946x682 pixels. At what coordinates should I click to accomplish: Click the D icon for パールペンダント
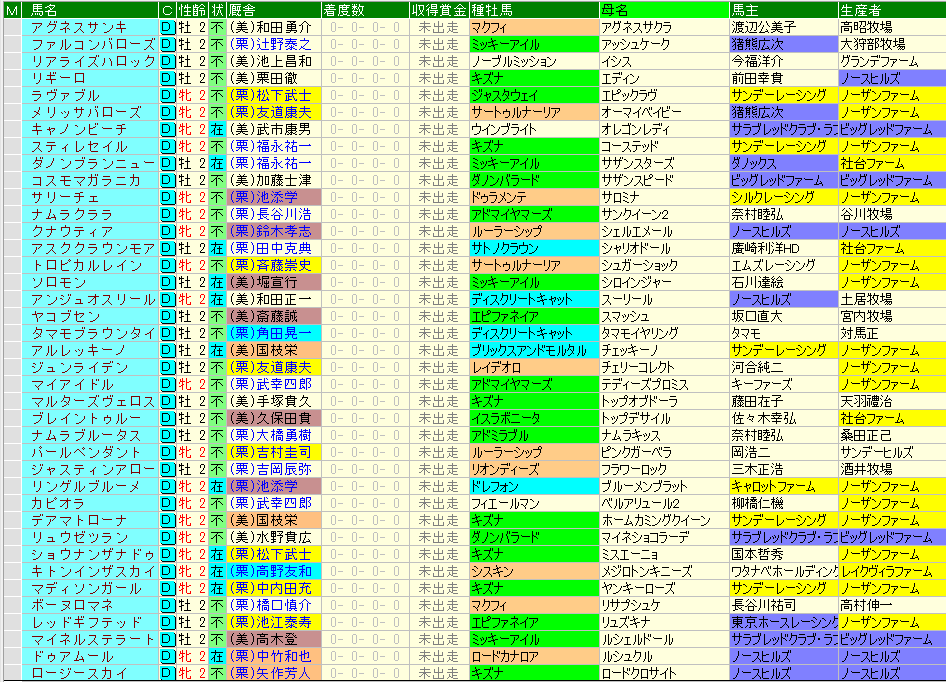click(x=168, y=452)
